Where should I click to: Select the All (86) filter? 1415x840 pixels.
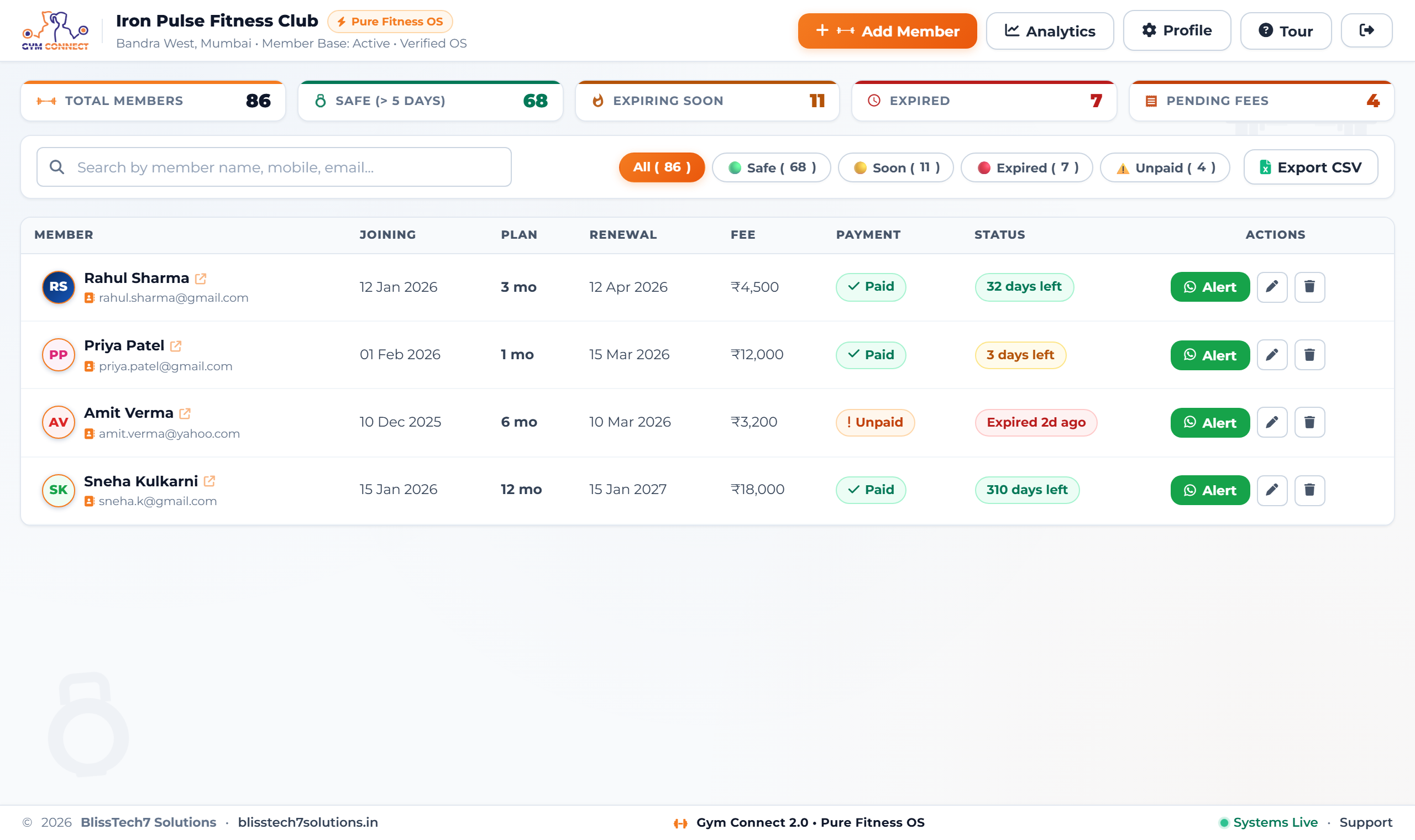tap(662, 167)
